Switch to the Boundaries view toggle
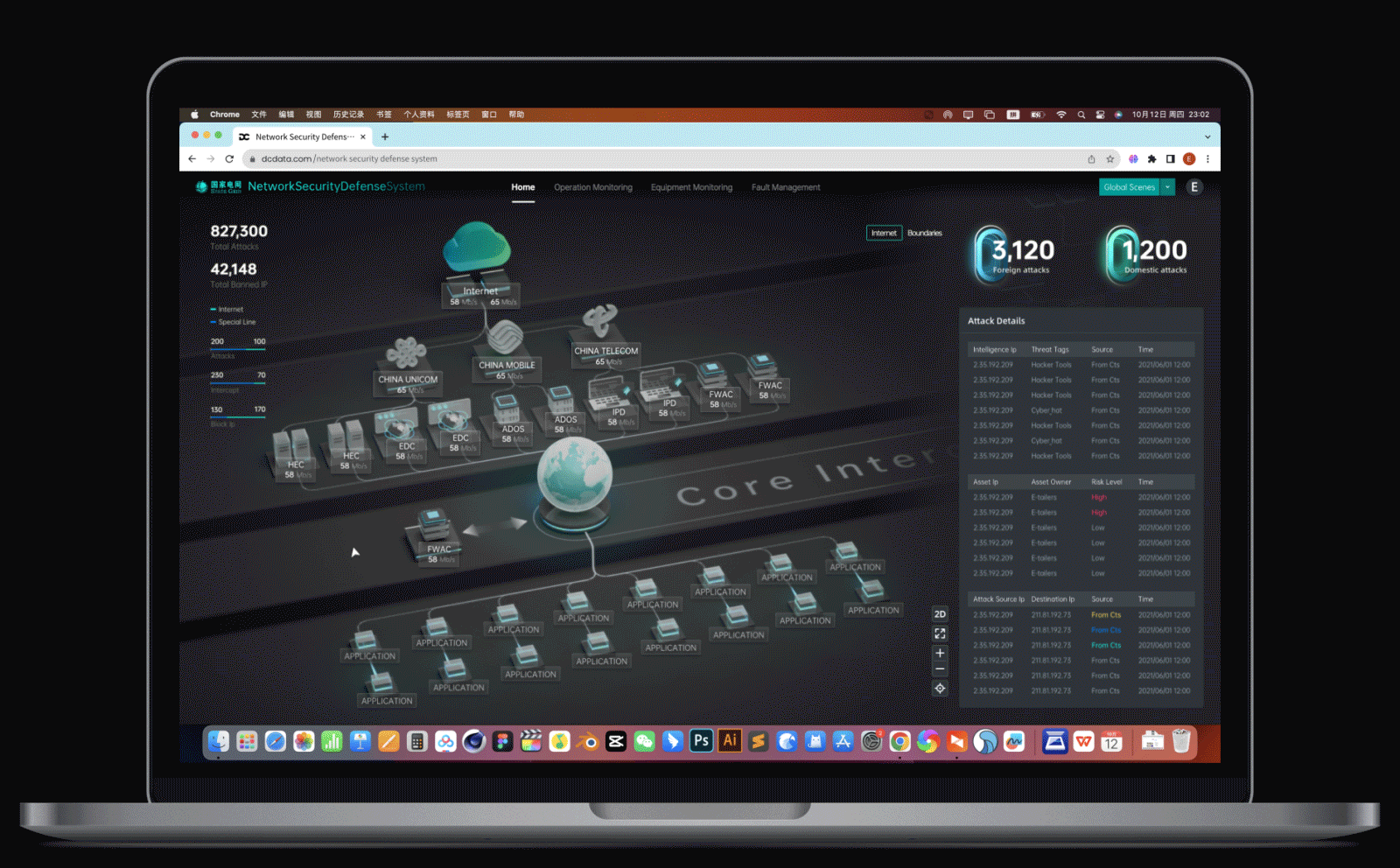The image size is (1400, 868). [925, 233]
